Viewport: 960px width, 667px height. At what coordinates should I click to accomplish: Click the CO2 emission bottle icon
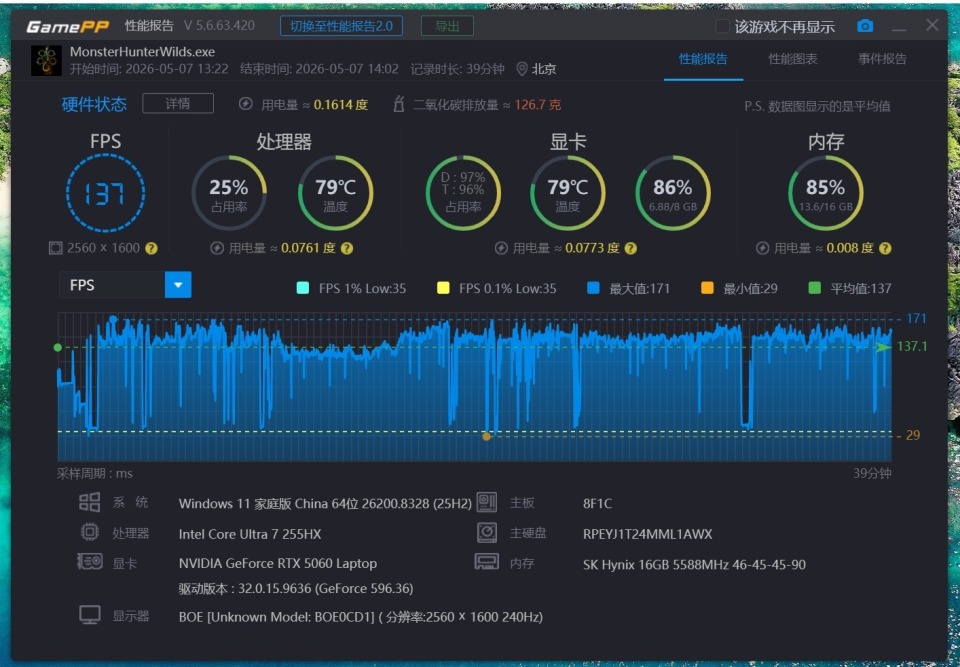click(398, 104)
